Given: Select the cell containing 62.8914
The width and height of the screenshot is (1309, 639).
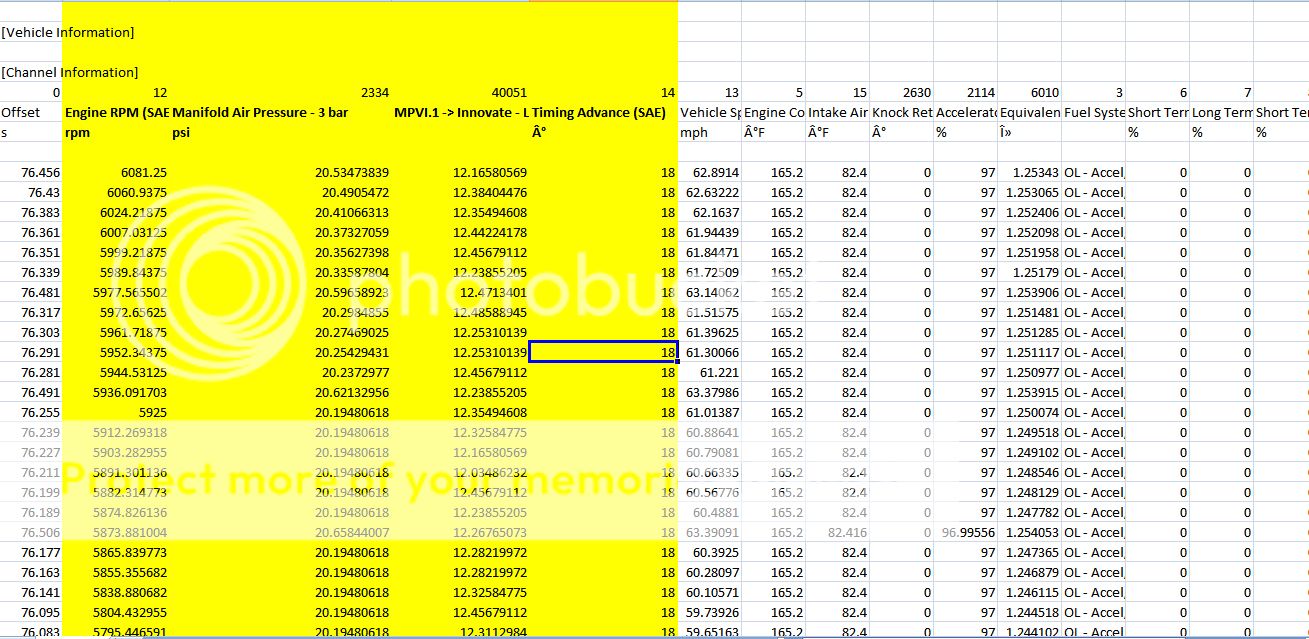Looking at the screenshot, I should pyautogui.click(x=710, y=172).
